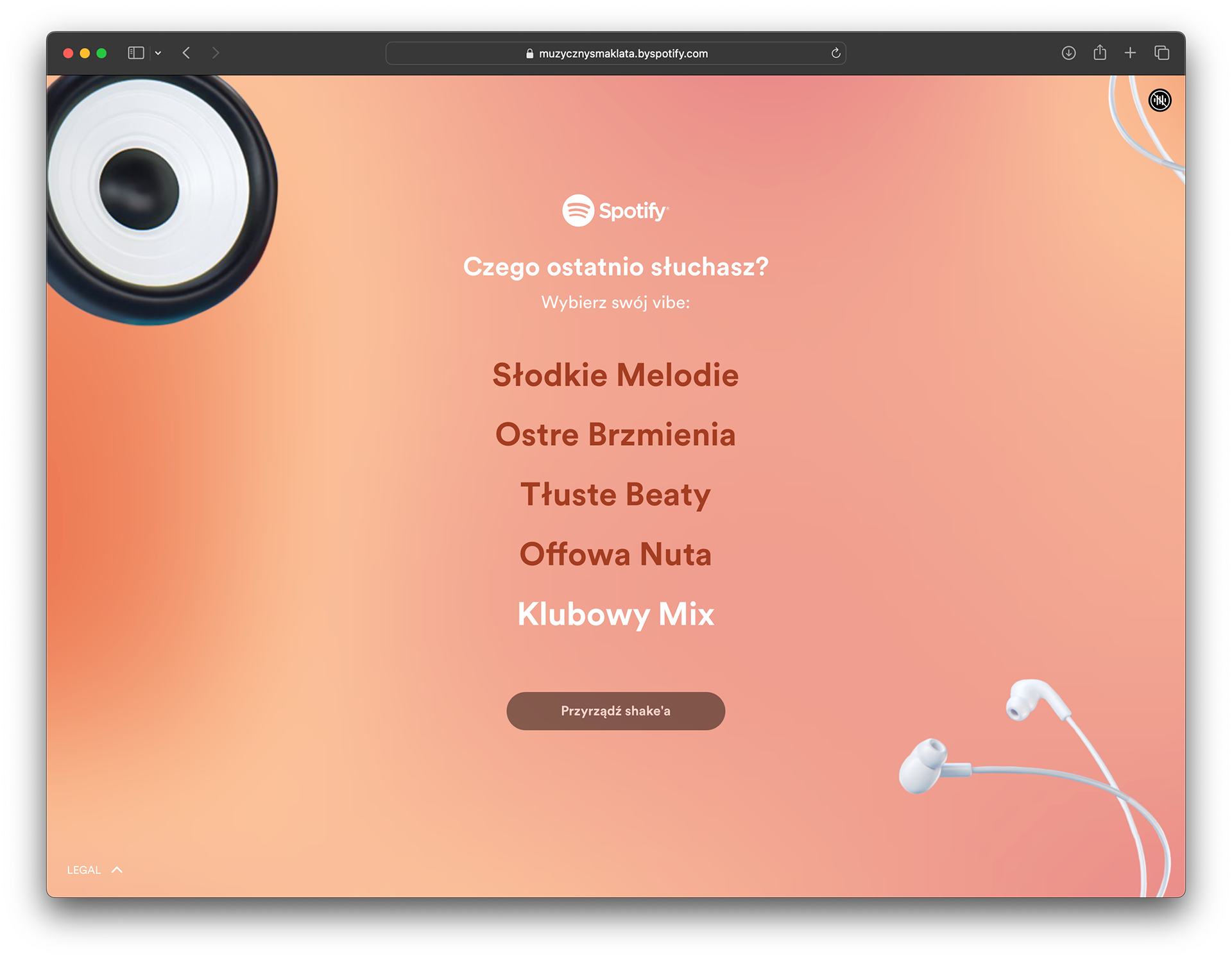Viewport: 1232px width, 959px height.
Task: Pick the Offowa Nuta vibe
Action: click(615, 554)
